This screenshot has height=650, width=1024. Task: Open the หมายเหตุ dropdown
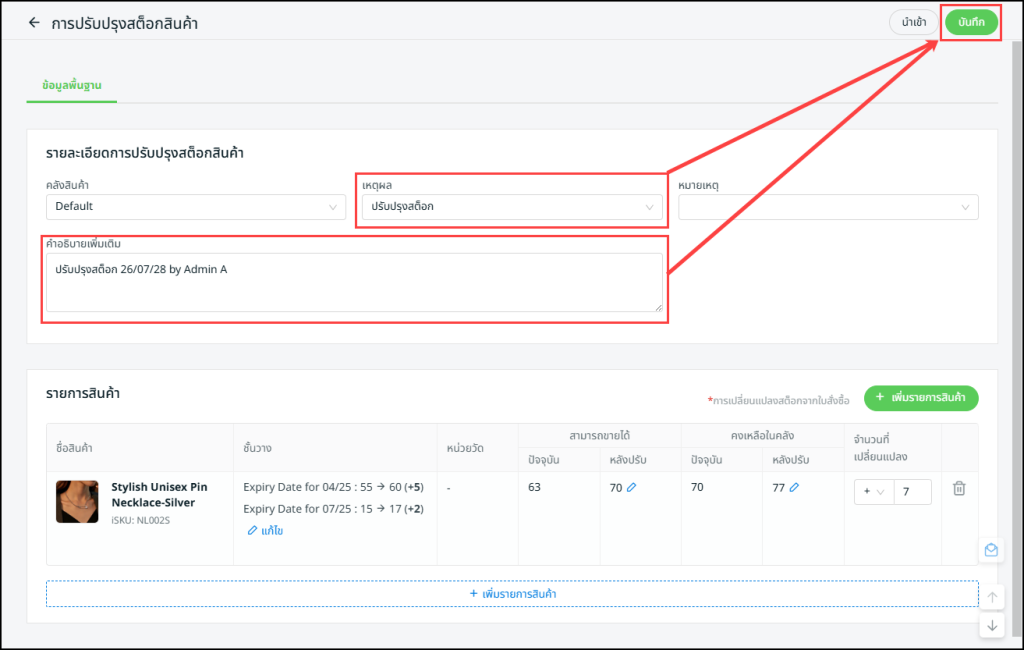coord(828,207)
